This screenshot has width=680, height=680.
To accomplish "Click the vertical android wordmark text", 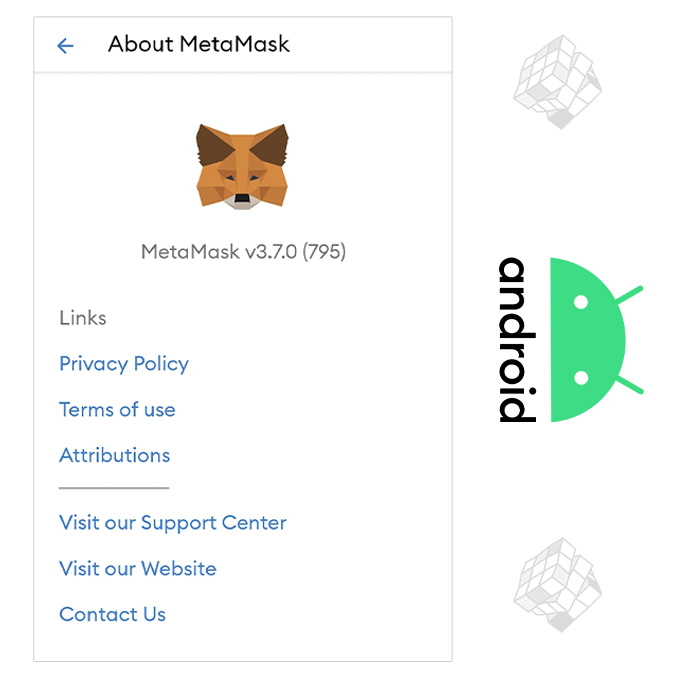I will pyautogui.click(x=513, y=340).
